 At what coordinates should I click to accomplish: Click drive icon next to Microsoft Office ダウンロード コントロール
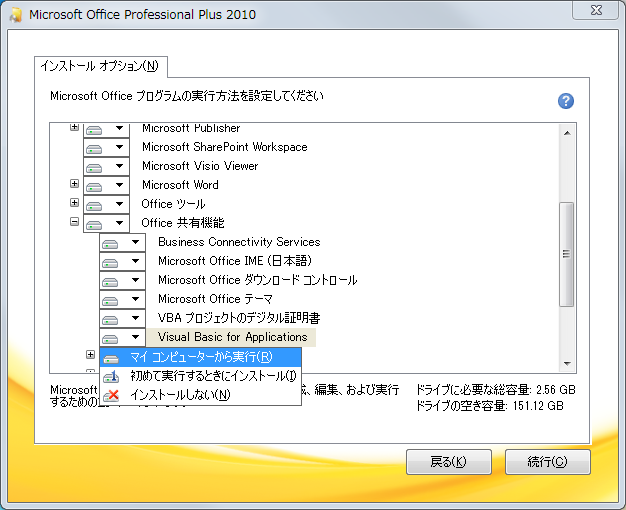coord(110,282)
